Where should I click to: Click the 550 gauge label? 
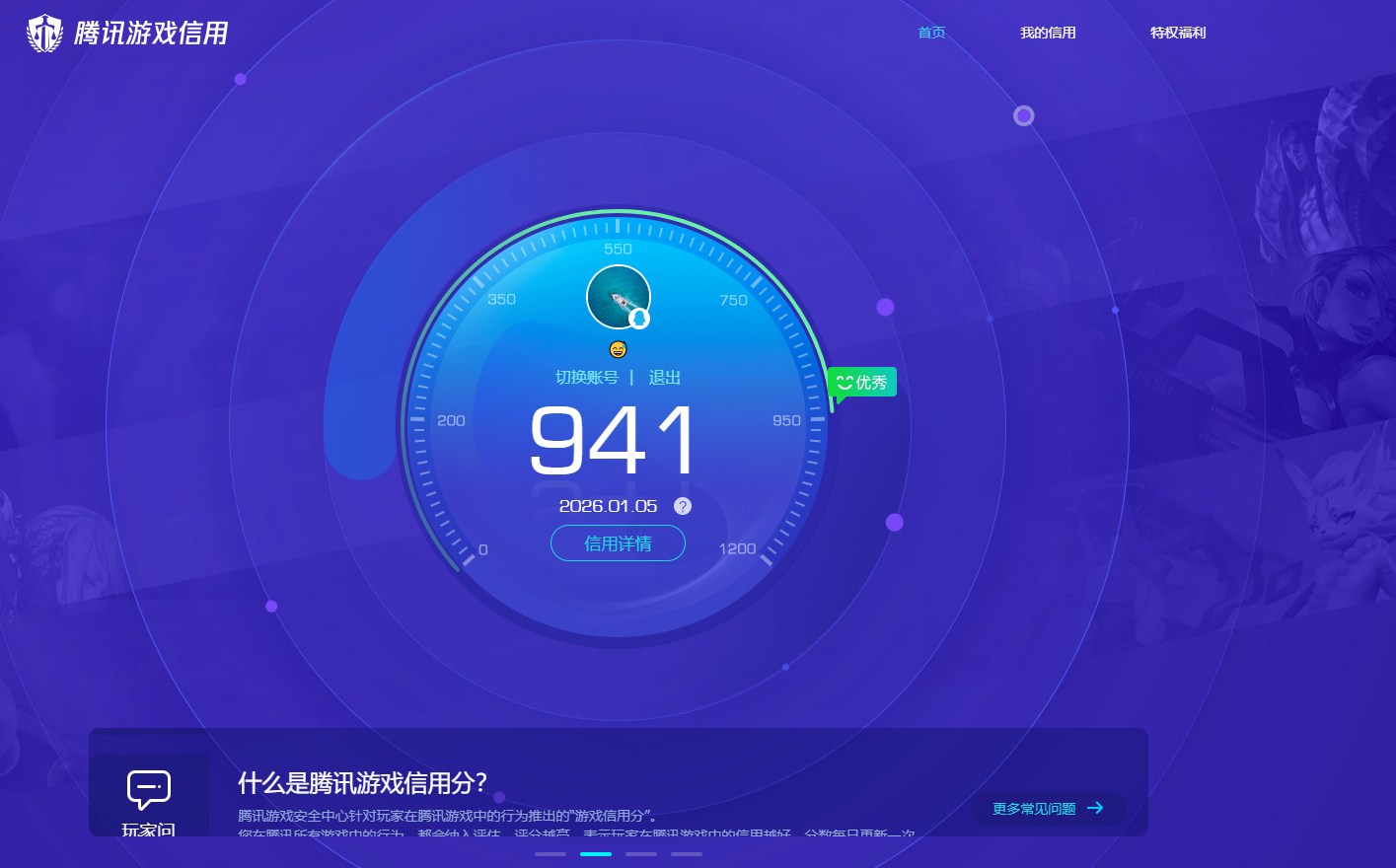[x=618, y=250]
